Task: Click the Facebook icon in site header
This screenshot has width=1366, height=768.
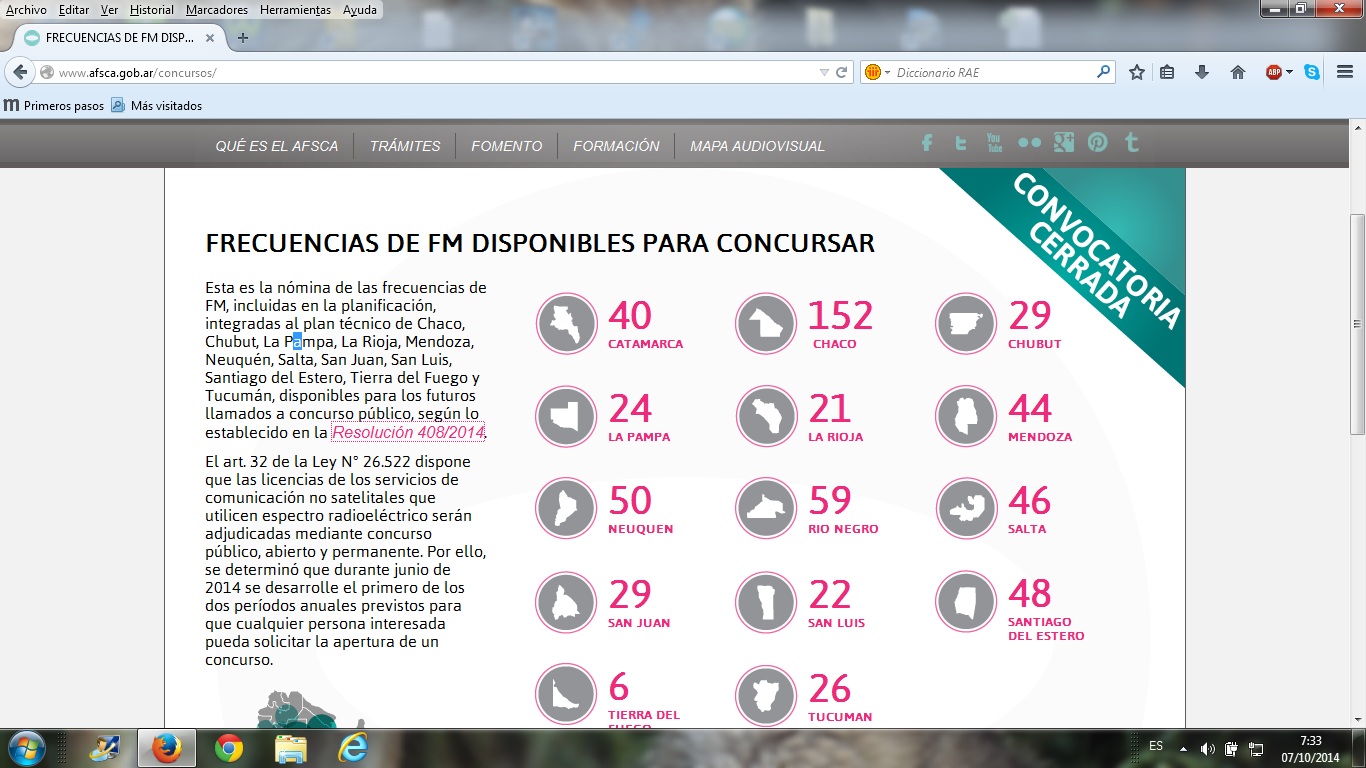Action: coord(927,143)
